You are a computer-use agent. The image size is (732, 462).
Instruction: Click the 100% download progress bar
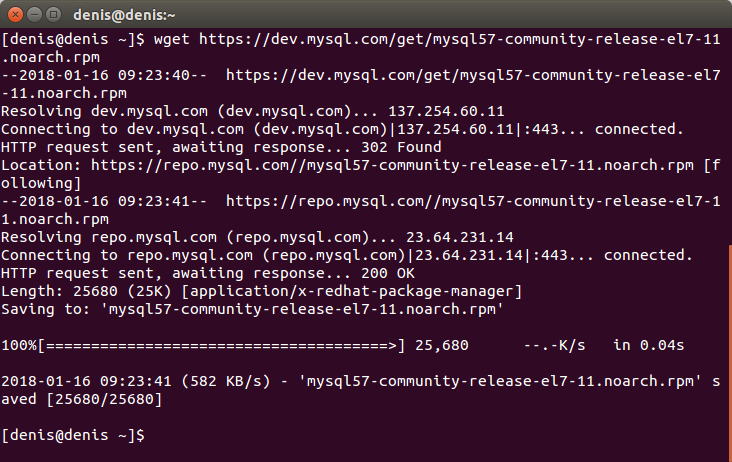(x=203, y=346)
